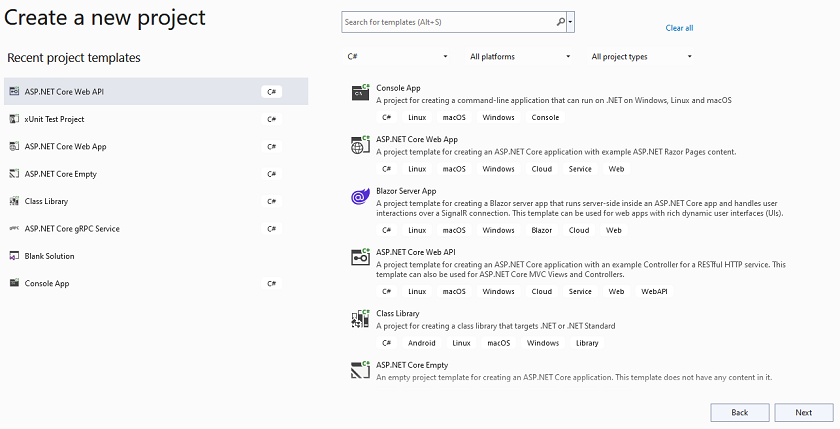Select the ASP.NET Core Empty template icon

(360, 370)
